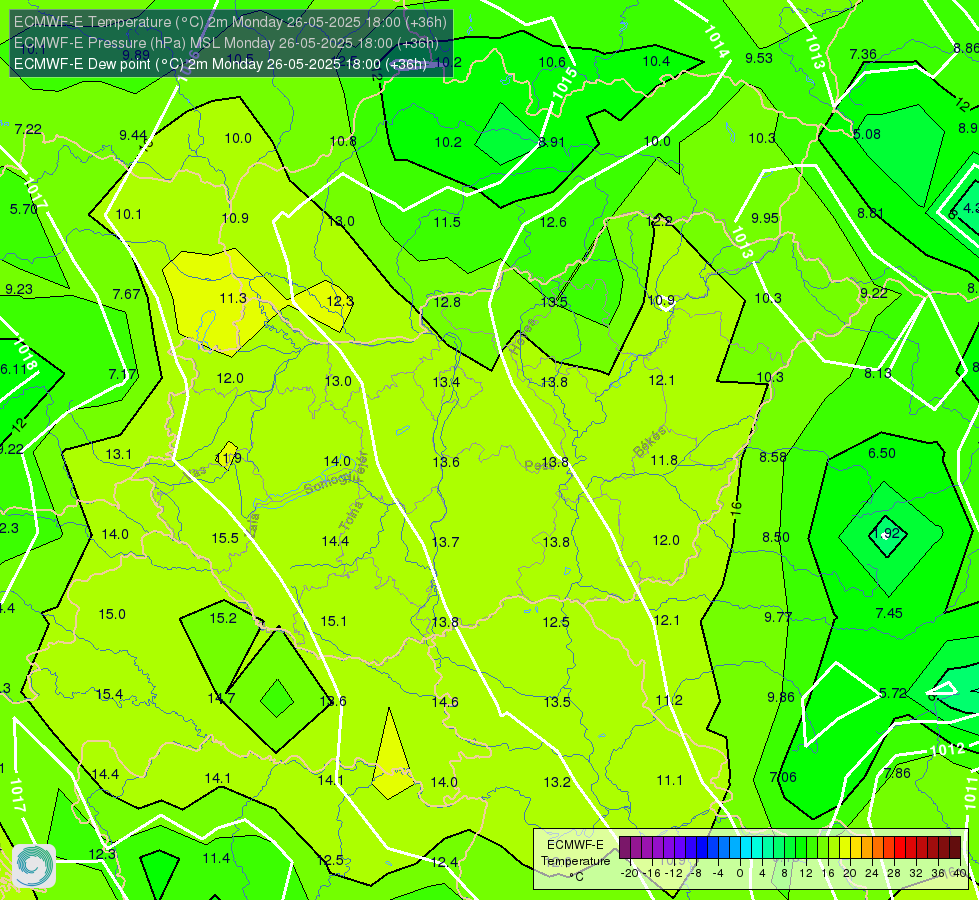Click the 7.67 temperature value
The width and height of the screenshot is (979, 900).
point(126,294)
